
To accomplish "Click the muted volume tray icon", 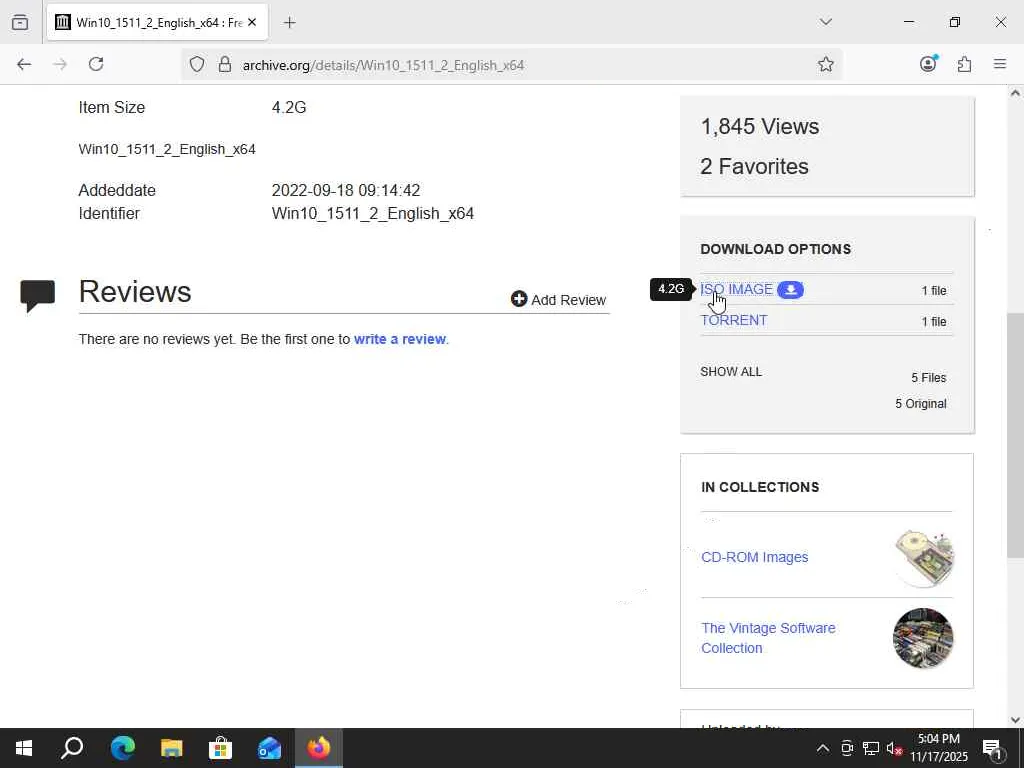I will click(895, 749).
